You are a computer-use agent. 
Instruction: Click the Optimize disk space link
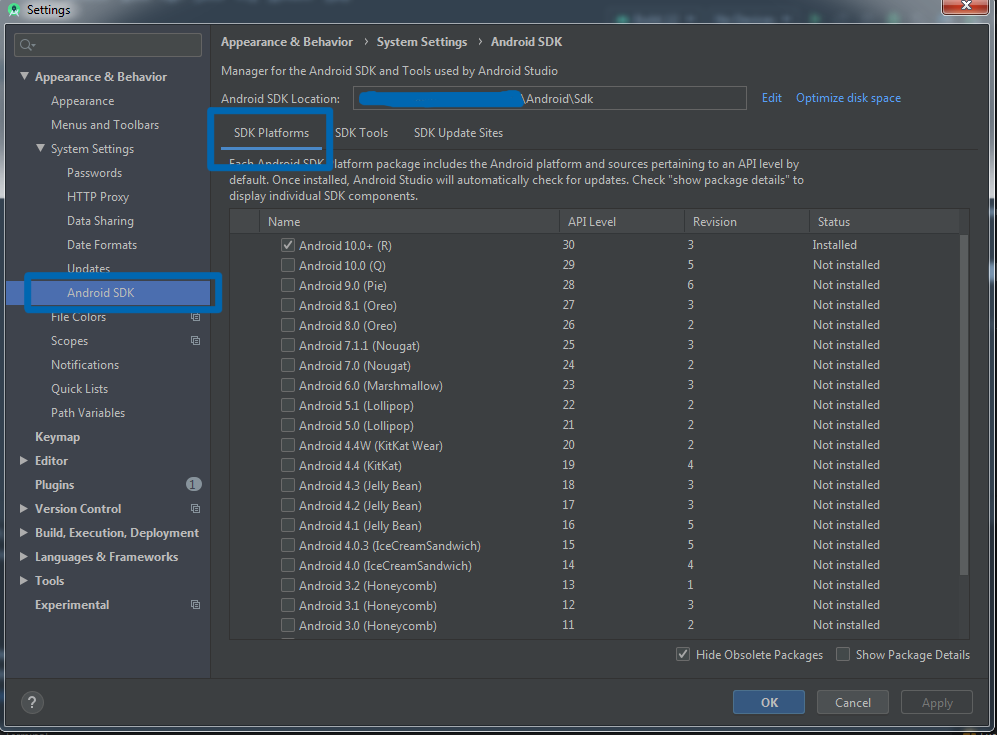pyautogui.click(x=848, y=98)
